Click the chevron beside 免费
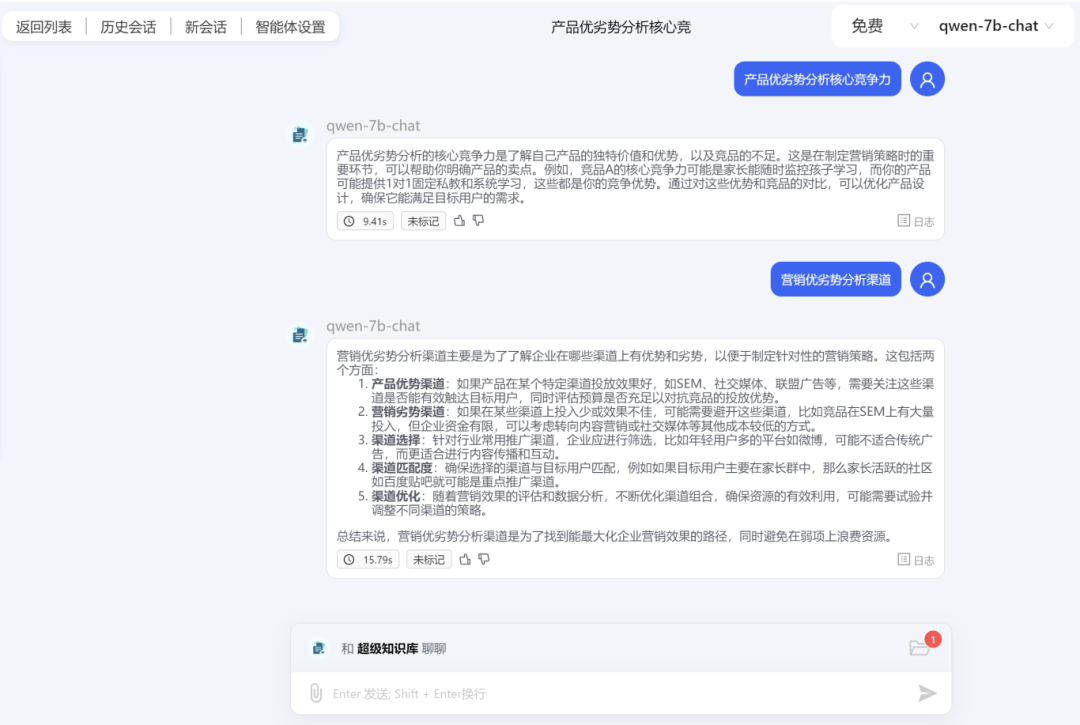The width and height of the screenshot is (1080, 725). pos(914,26)
